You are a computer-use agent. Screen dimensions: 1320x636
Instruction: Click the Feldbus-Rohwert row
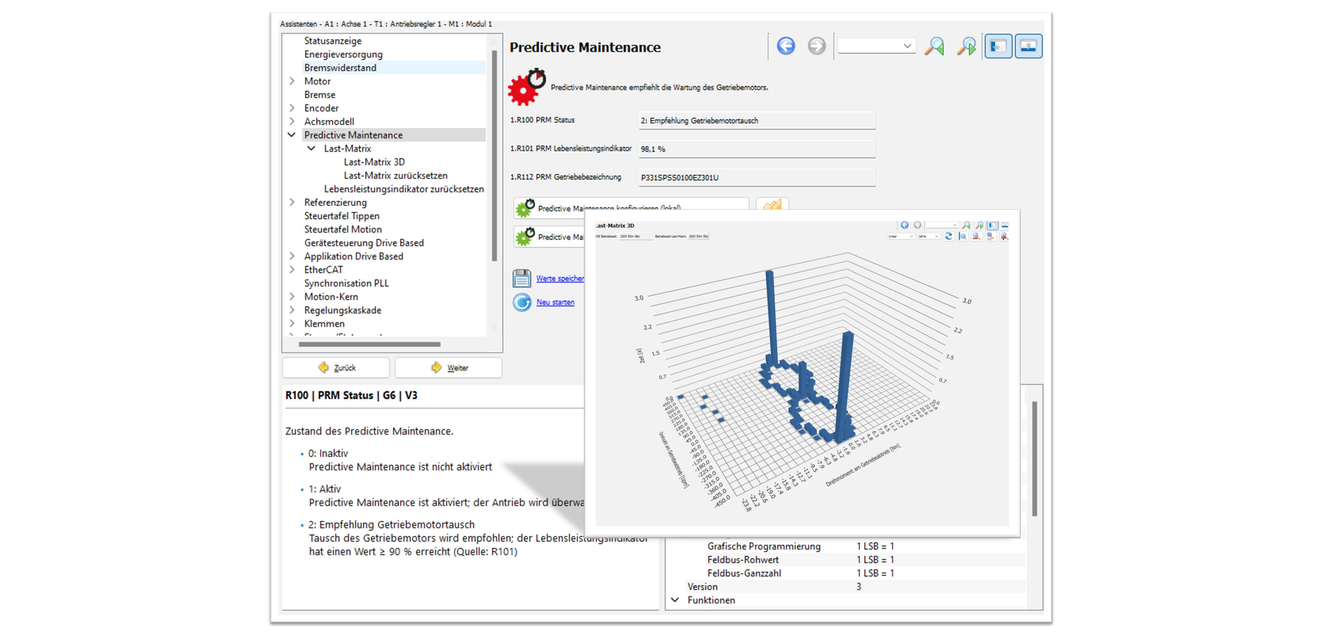pos(846,560)
